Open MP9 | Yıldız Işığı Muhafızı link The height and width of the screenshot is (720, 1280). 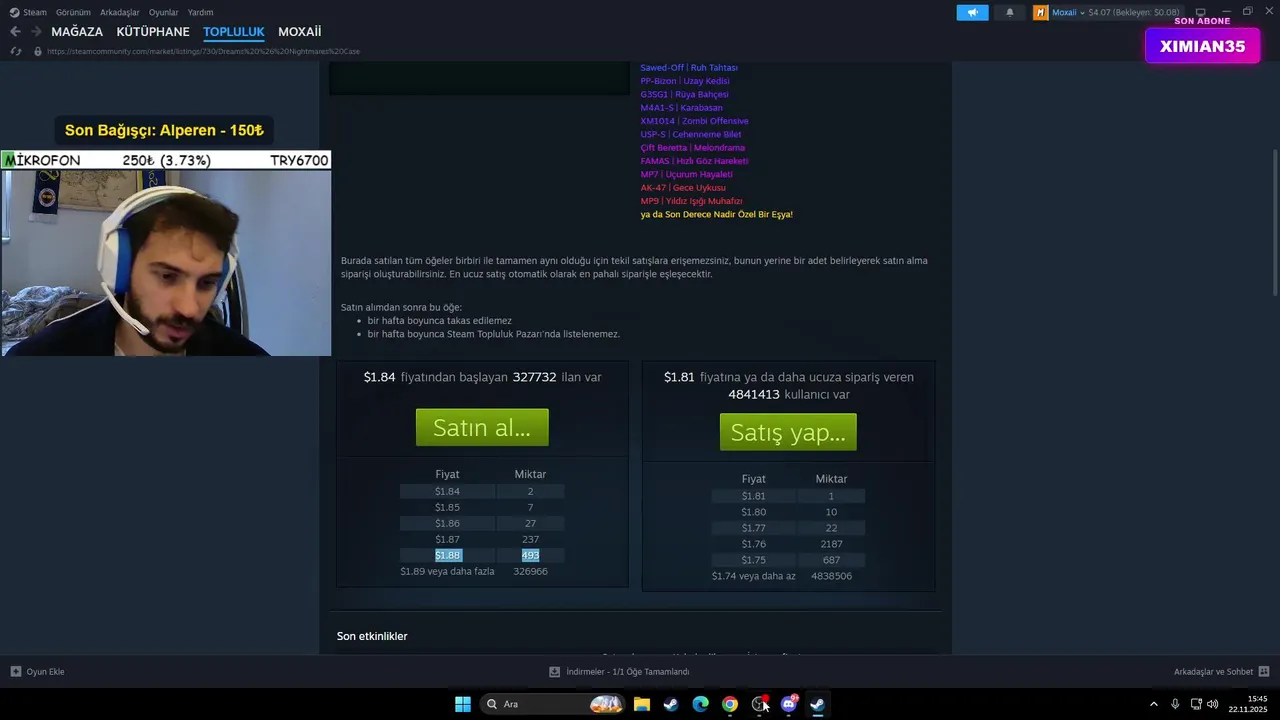click(x=691, y=200)
